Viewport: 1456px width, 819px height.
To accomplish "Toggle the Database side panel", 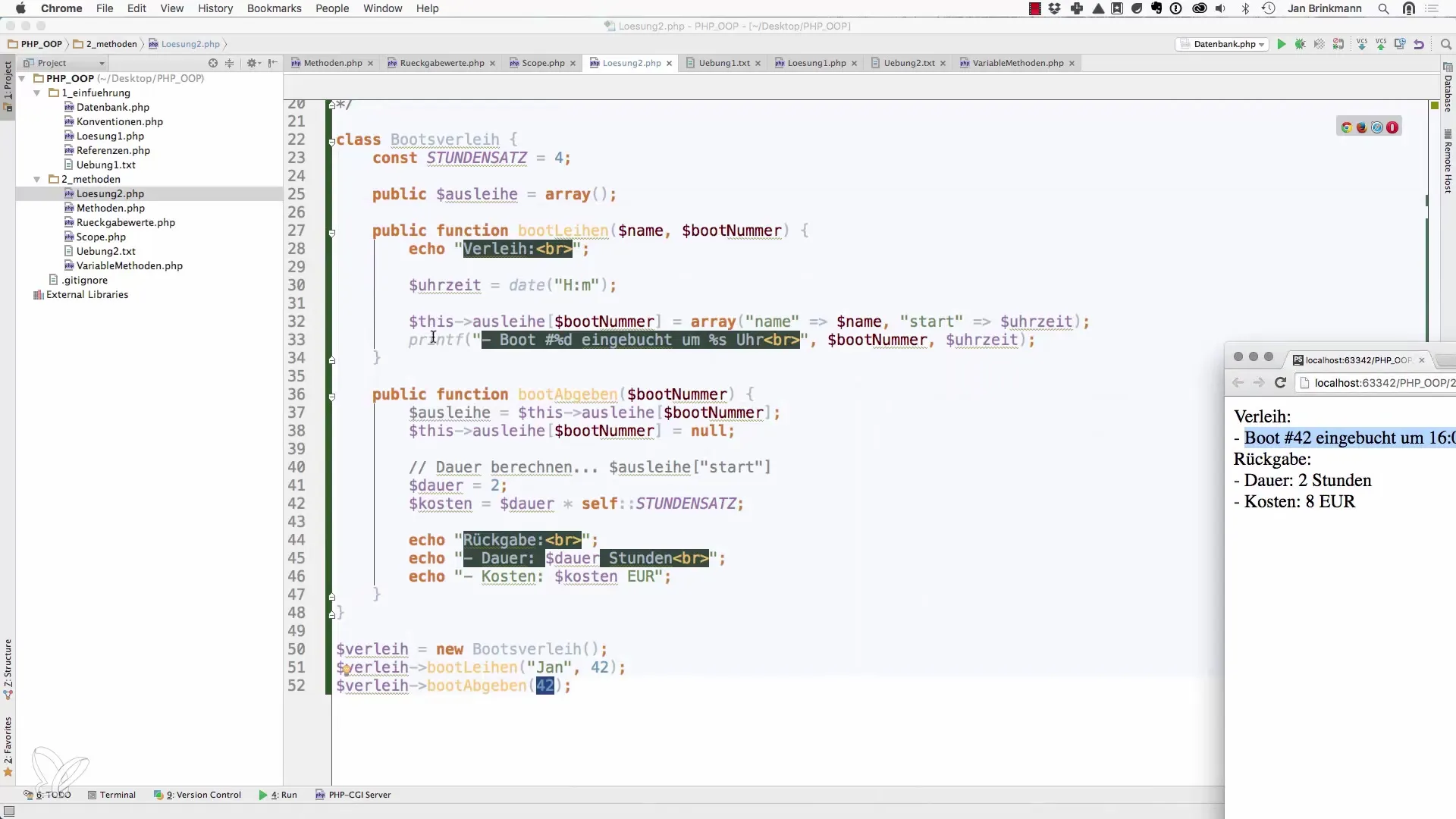I will click(1448, 88).
